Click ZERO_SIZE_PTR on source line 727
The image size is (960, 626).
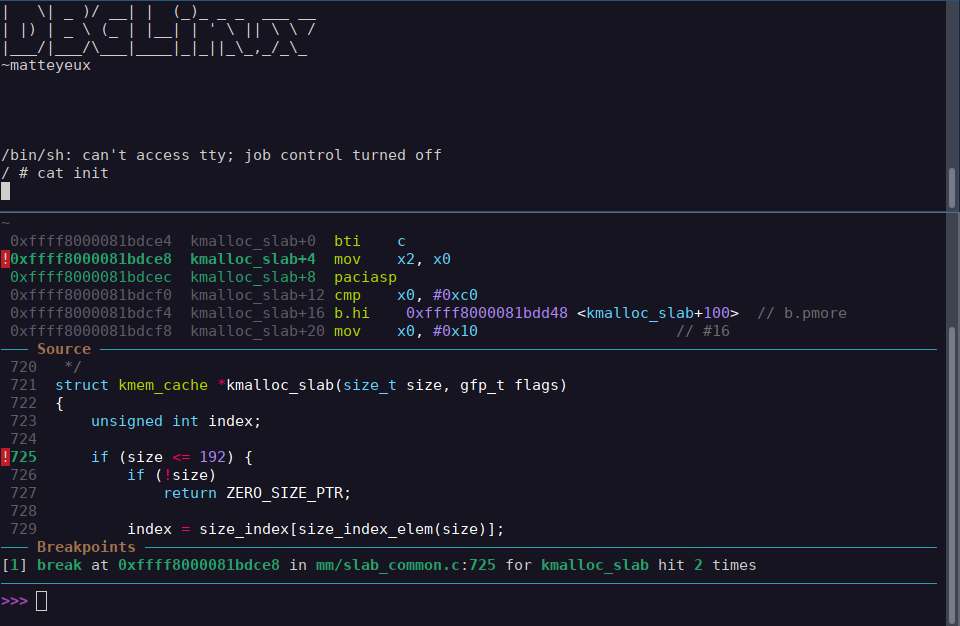288,493
